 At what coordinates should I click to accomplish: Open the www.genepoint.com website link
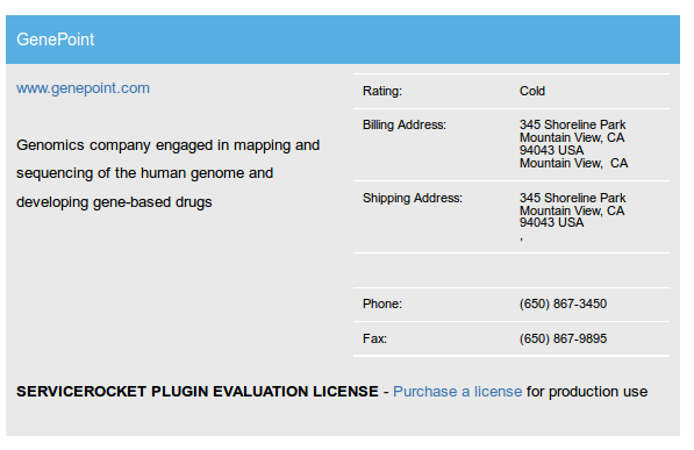(83, 88)
